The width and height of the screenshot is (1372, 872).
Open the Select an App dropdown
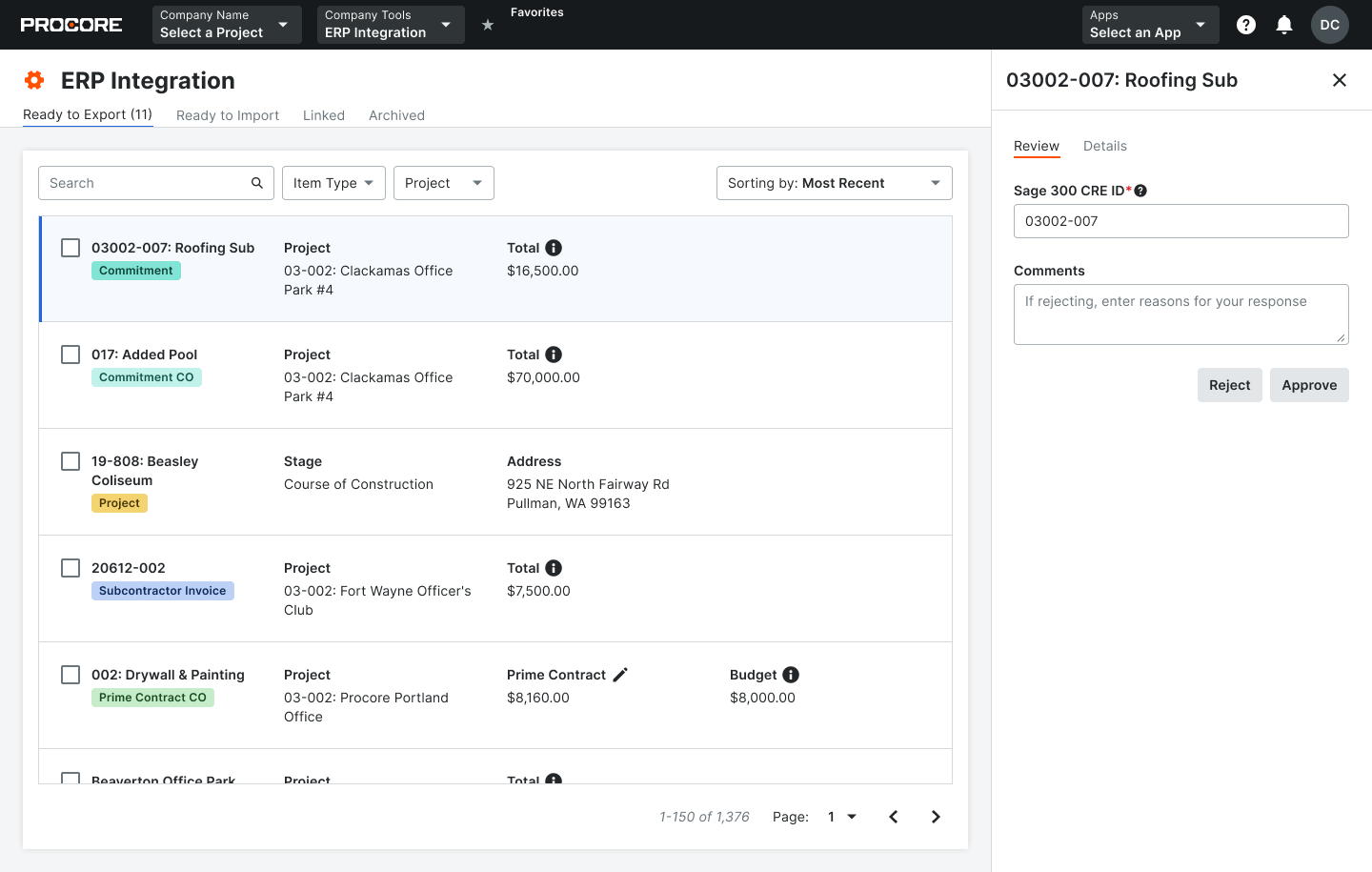tap(1150, 25)
